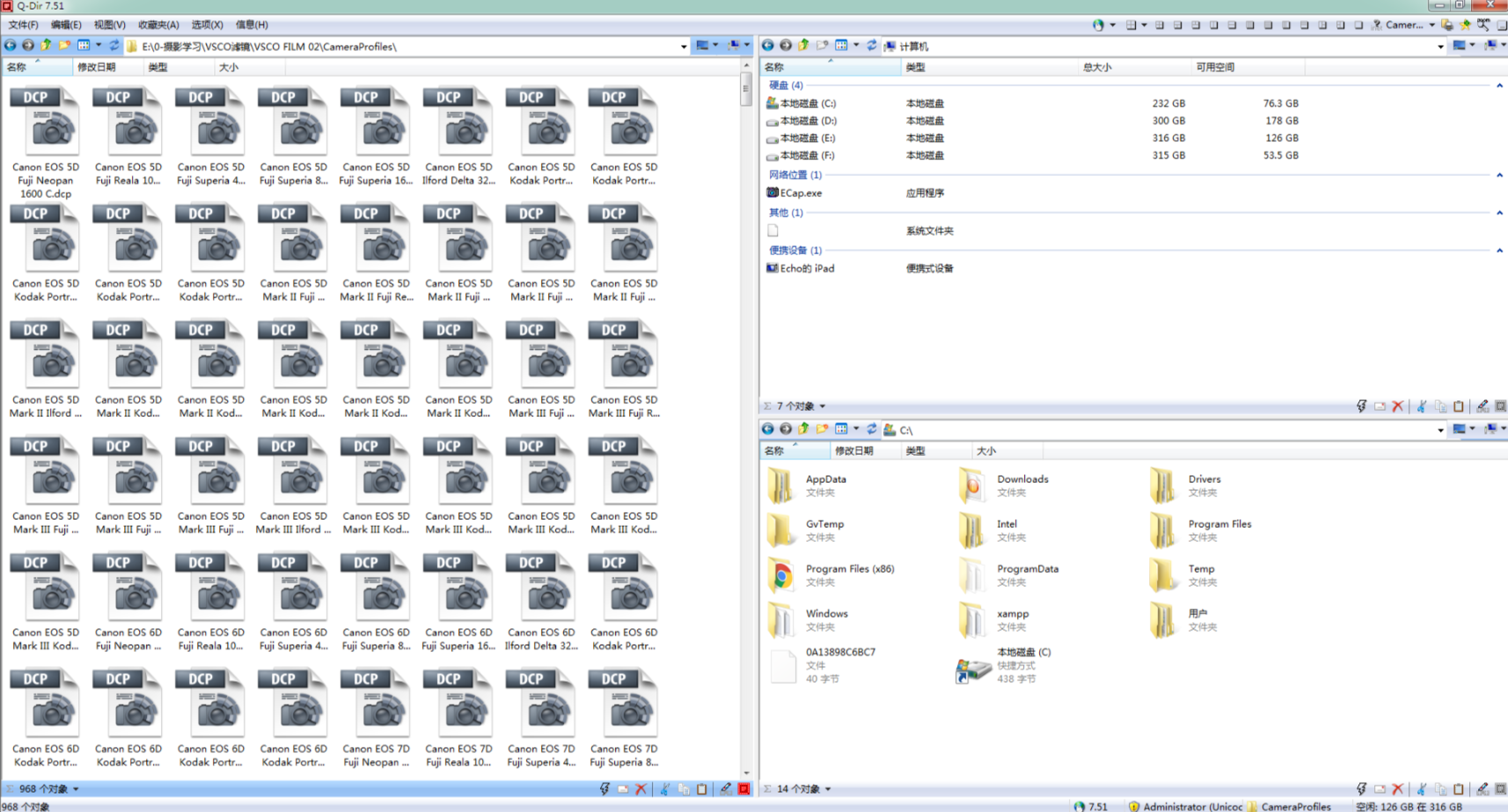The image size is (1508, 812).
Task: Open the 选项(X) menu
Action: (207, 25)
